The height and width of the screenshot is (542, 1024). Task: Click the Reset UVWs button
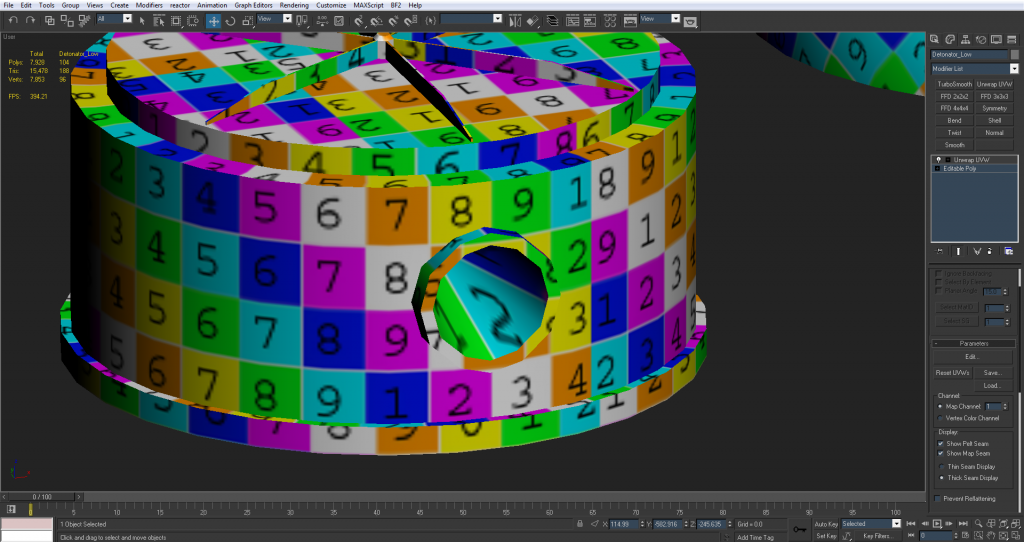coord(950,372)
